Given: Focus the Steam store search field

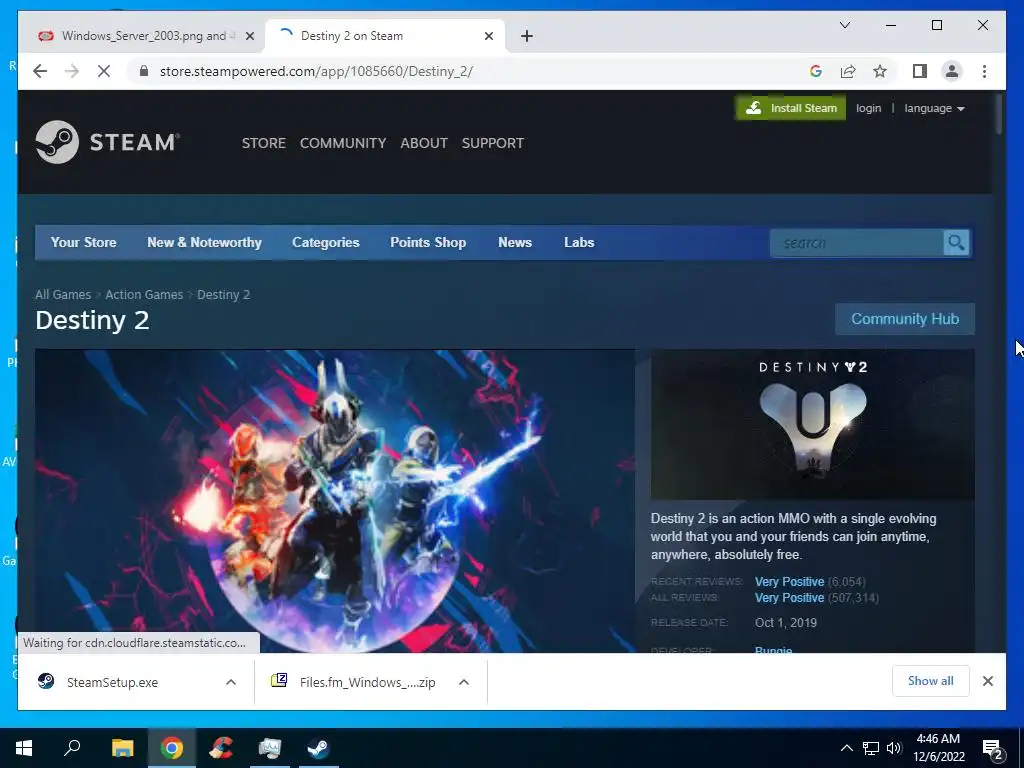Looking at the screenshot, I should point(857,243).
